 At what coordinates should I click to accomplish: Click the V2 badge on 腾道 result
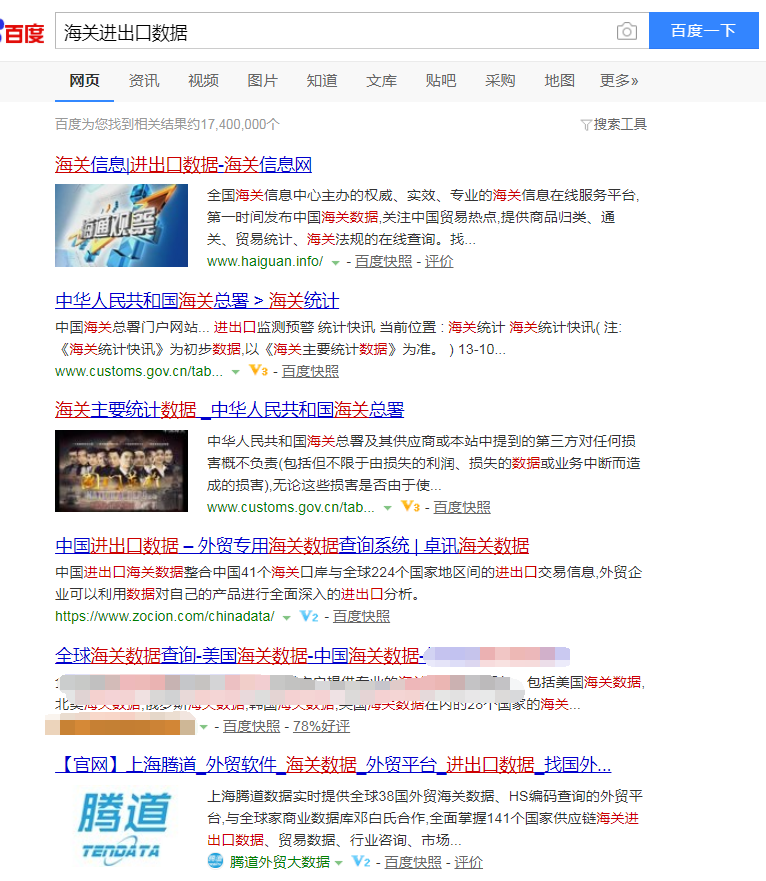361,861
